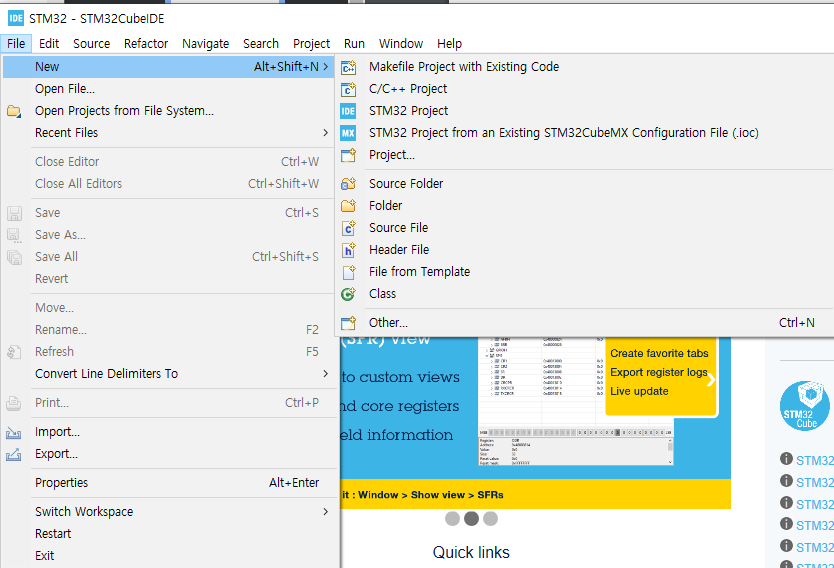Select the third carousel dot
Screen dimensions: 834x568
click(x=490, y=519)
